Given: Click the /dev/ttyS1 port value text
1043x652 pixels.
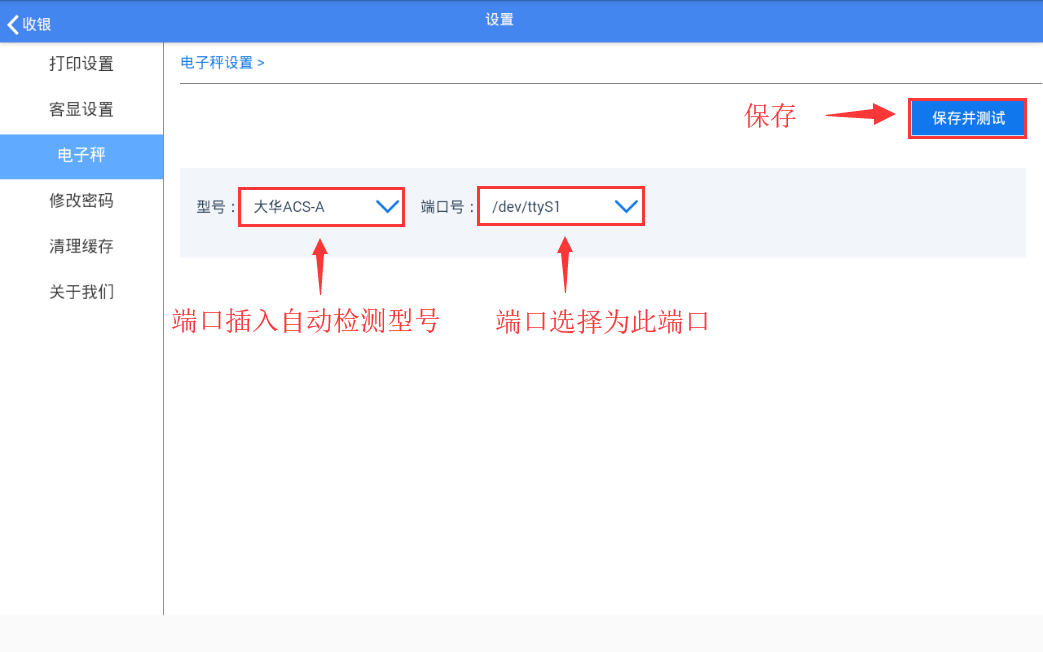Looking at the screenshot, I should (525, 207).
